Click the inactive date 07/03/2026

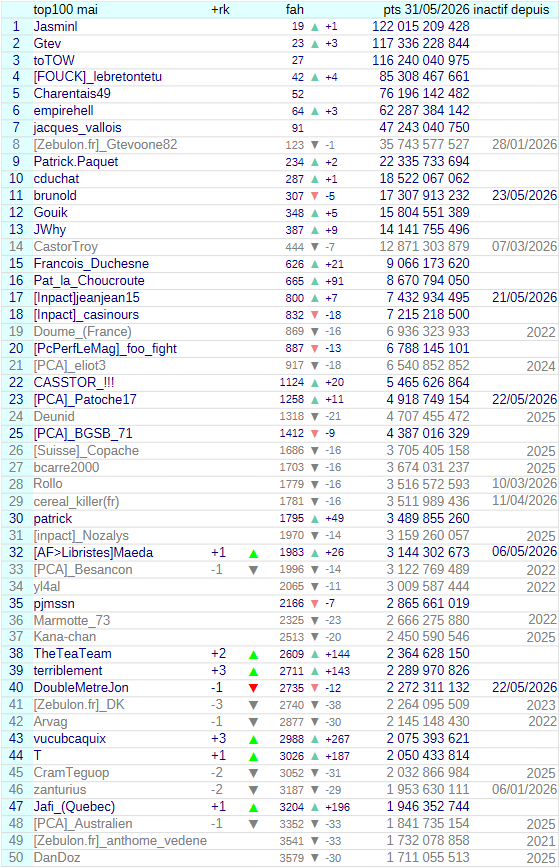pos(524,246)
